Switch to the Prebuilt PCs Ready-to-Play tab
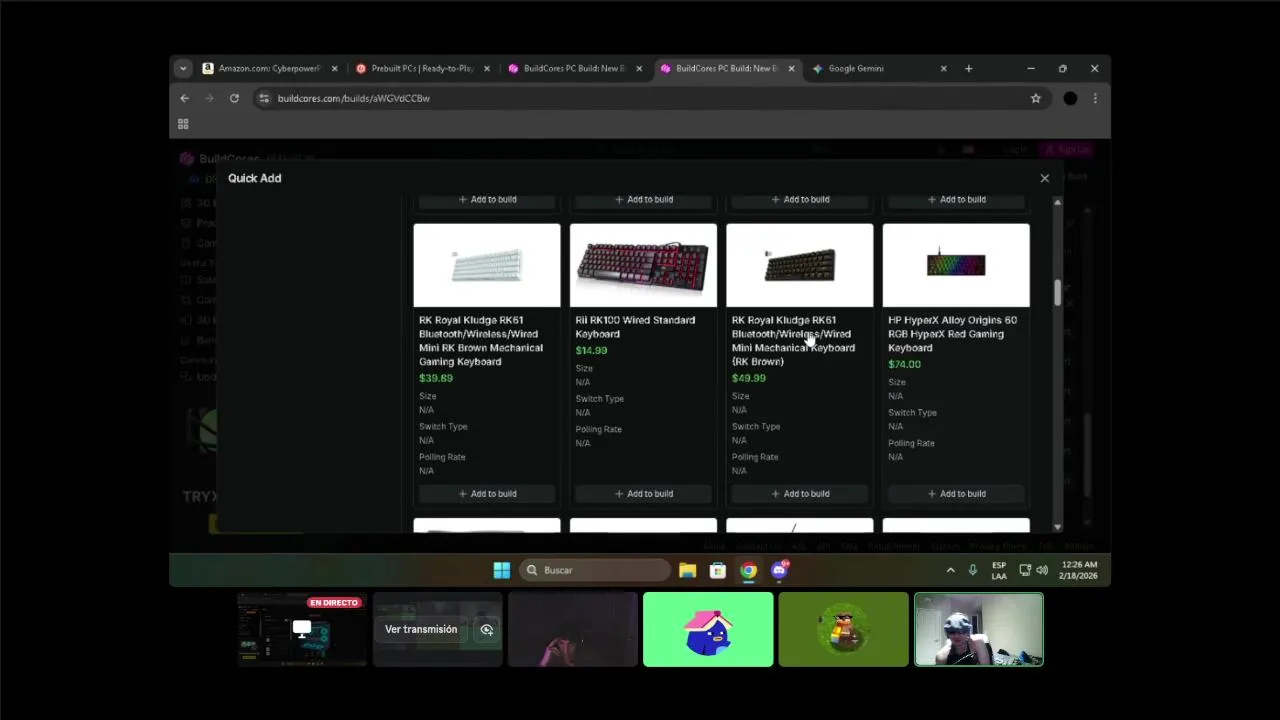 point(421,68)
